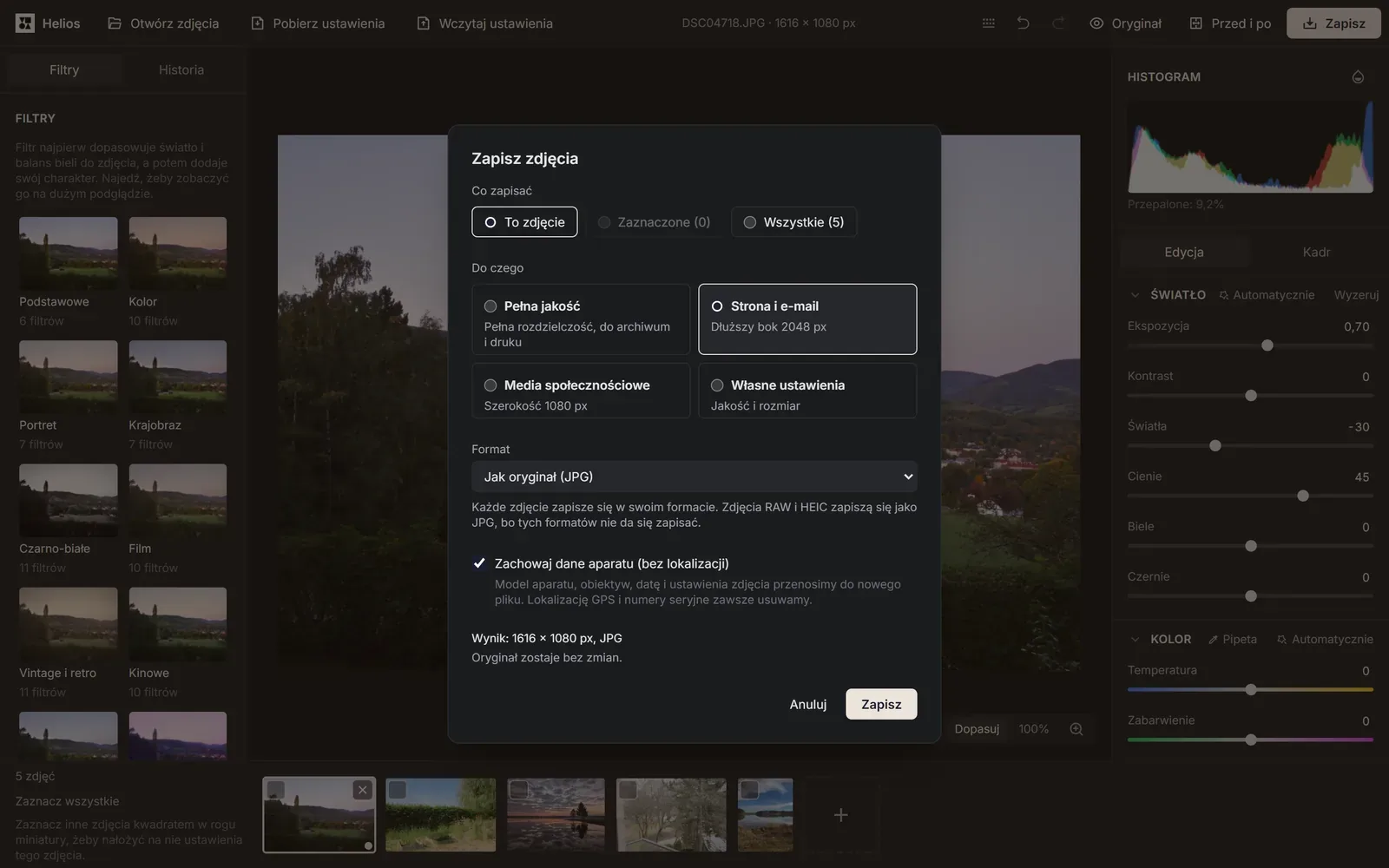Uncheck Zachowaj dane aparatu checkbox
This screenshot has width=1389, height=868.
[x=479, y=563]
